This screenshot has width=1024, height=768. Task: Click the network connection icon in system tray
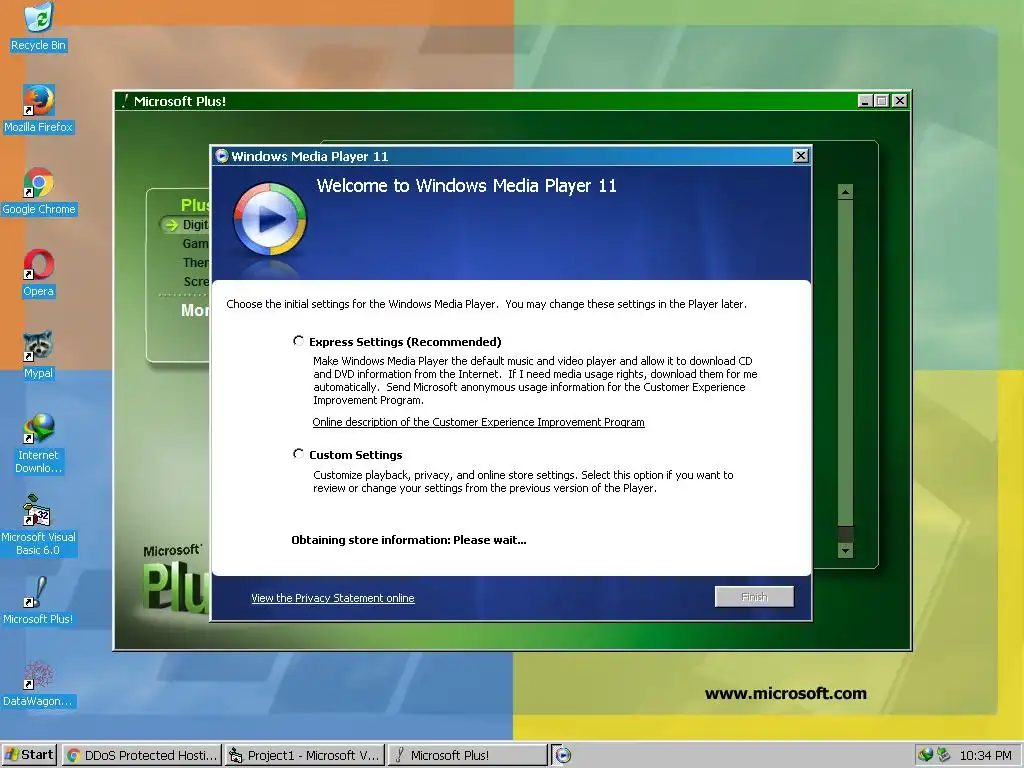coord(925,755)
